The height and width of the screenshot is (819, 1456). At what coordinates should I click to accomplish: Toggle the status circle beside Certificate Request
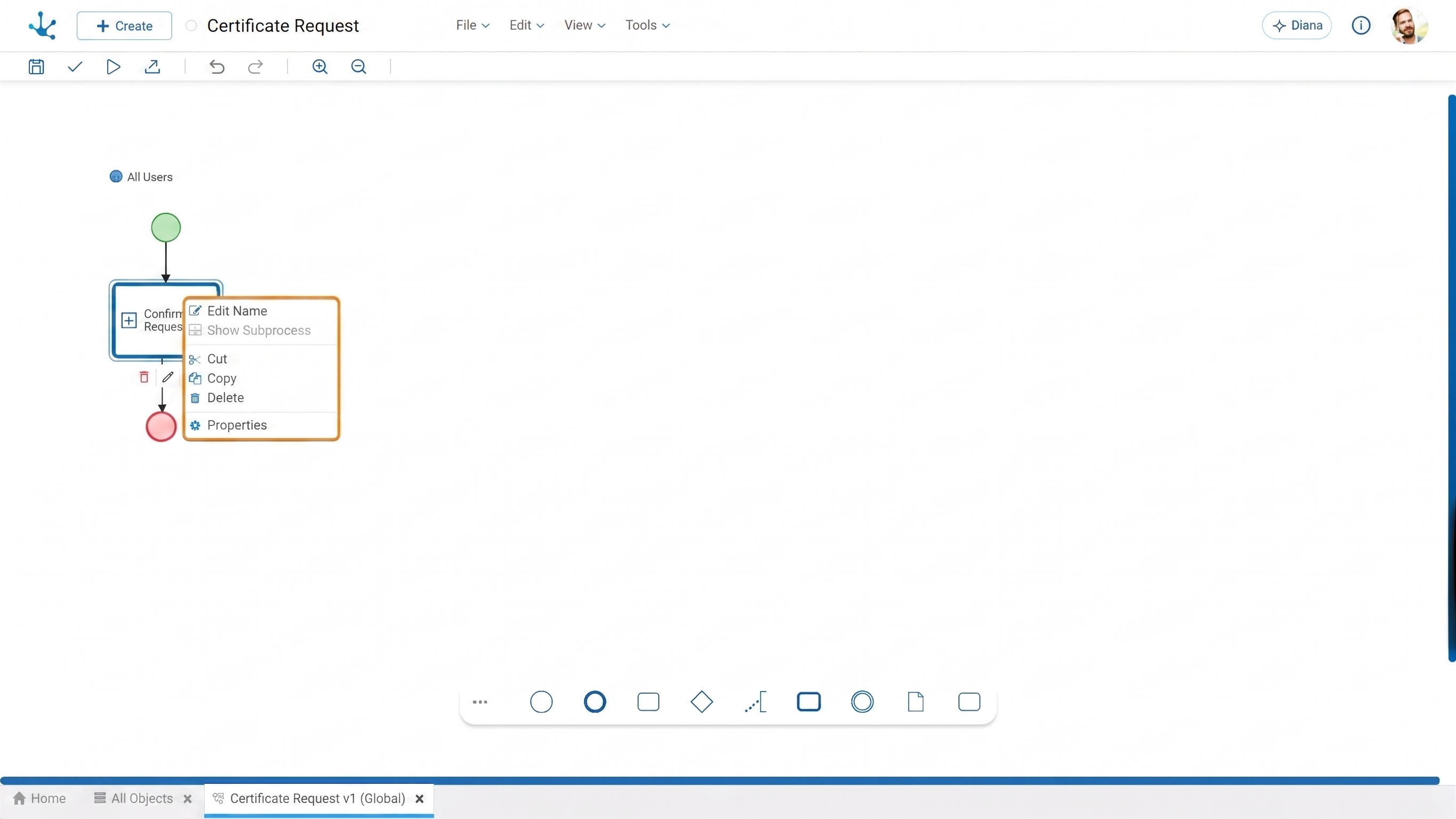point(191,26)
